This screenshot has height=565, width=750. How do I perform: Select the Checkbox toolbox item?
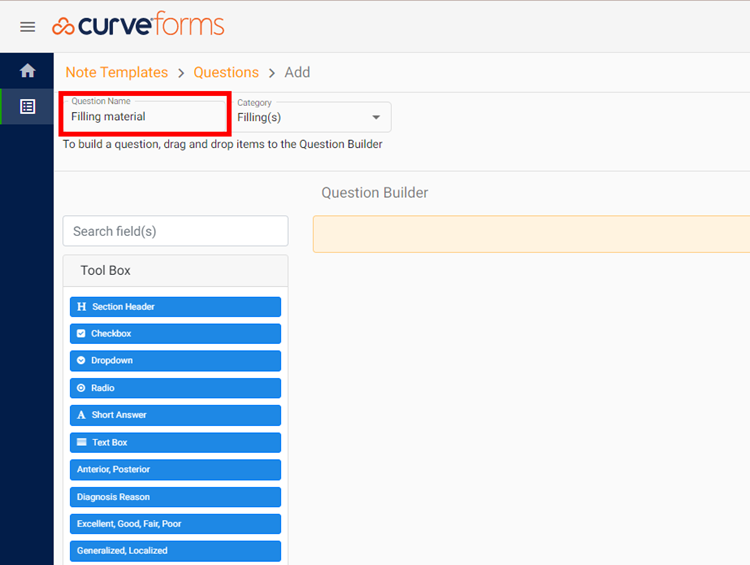(176, 333)
